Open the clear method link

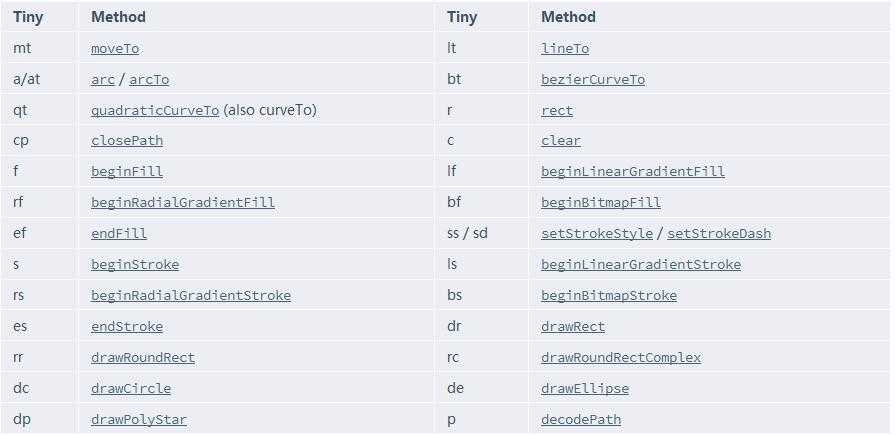[561, 141]
